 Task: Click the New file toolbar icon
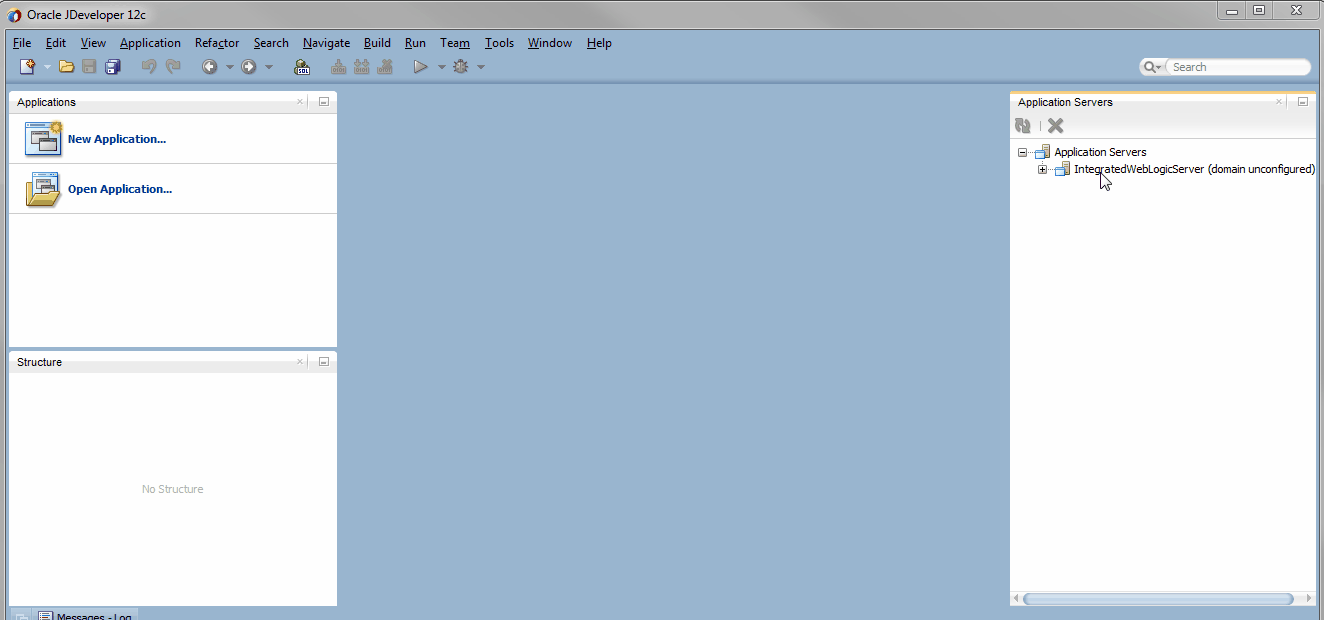click(x=28, y=67)
